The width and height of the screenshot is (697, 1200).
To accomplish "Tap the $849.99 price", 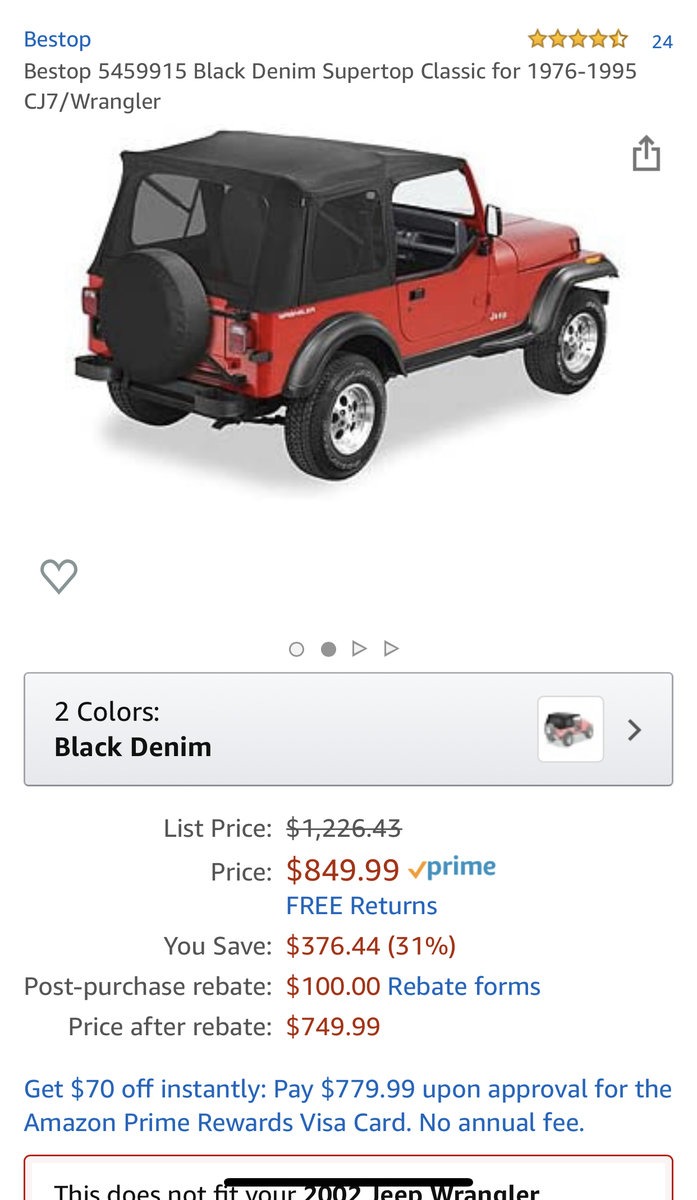I will (343, 870).
